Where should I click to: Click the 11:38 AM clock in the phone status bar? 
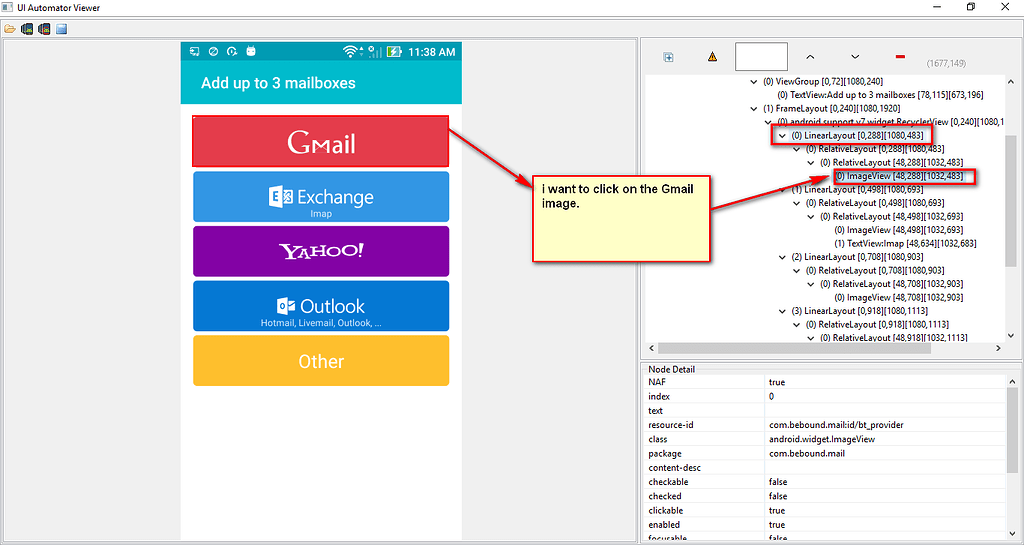pyautogui.click(x=432, y=52)
